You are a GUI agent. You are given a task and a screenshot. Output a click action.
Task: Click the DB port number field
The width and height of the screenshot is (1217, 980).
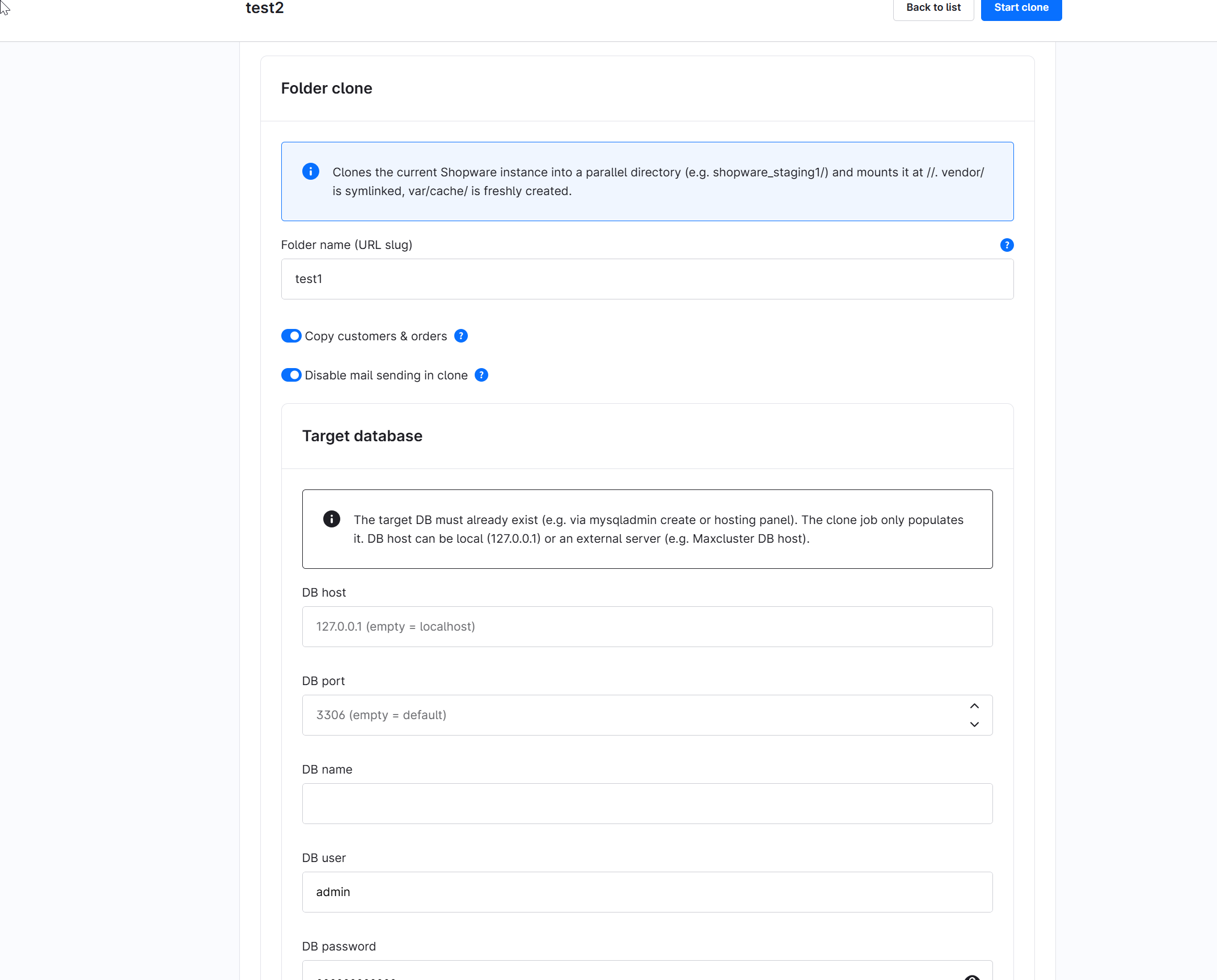tap(635, 715)
